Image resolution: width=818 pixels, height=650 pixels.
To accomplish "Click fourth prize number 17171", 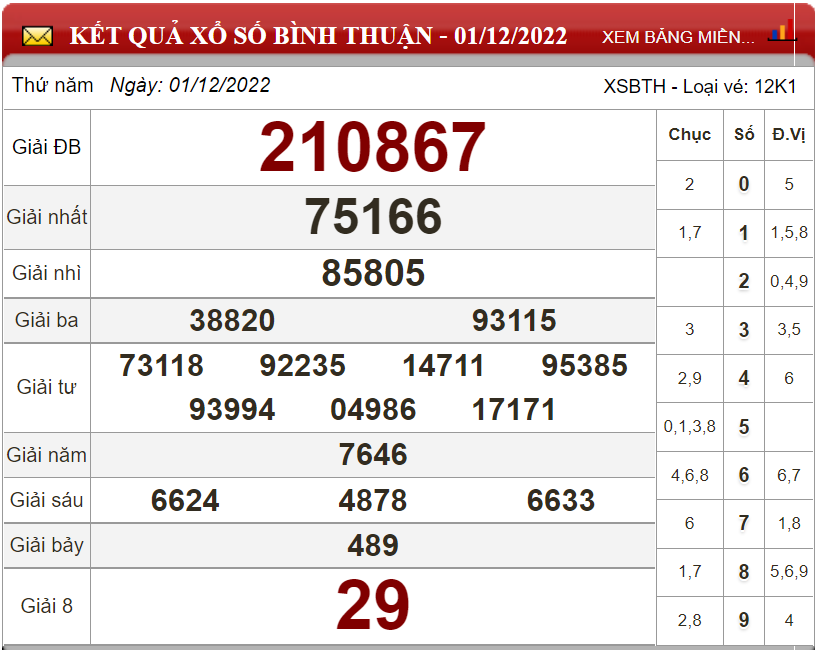I will click(x=514, y=410).
